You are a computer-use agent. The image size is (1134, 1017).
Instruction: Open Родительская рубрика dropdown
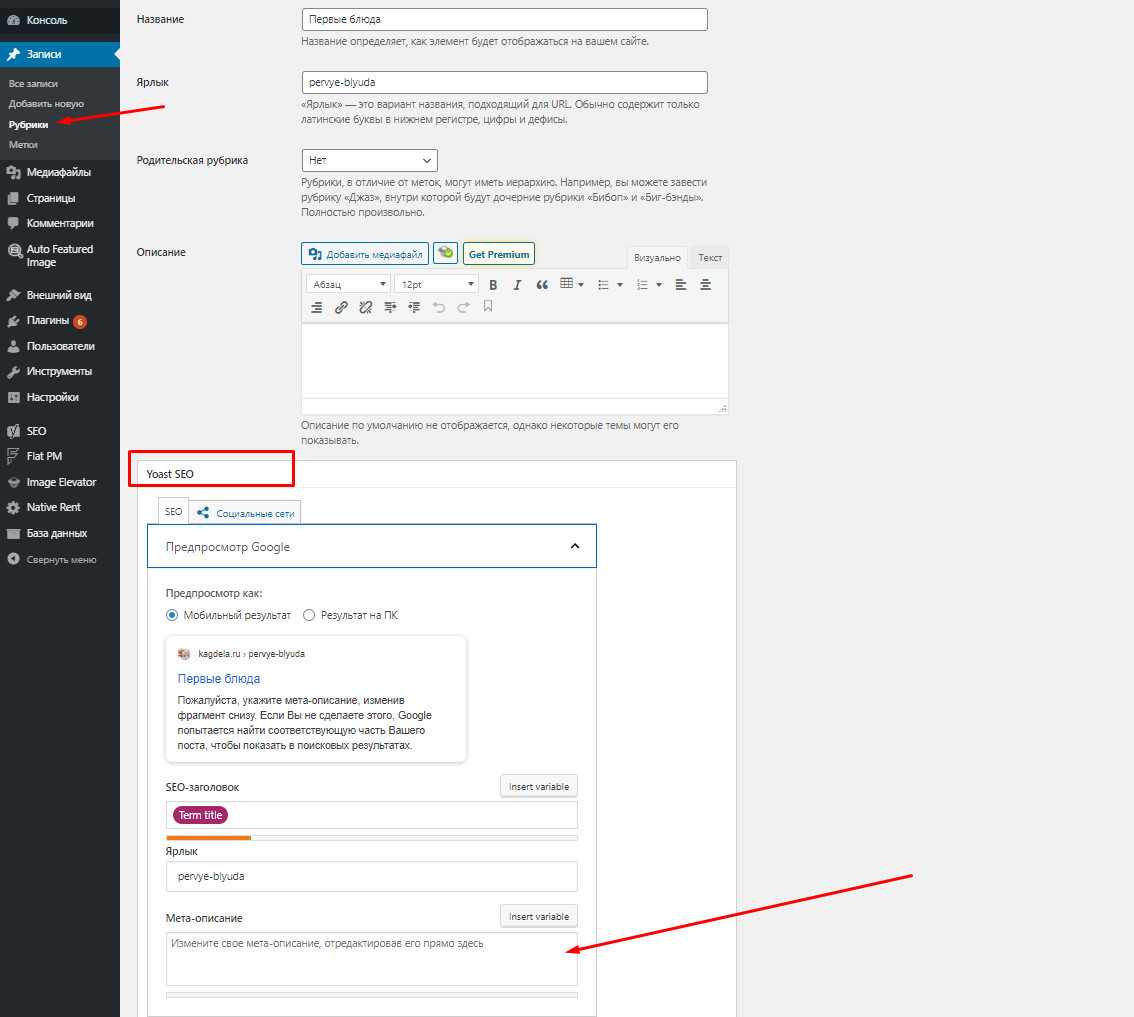tap(369, 160)
